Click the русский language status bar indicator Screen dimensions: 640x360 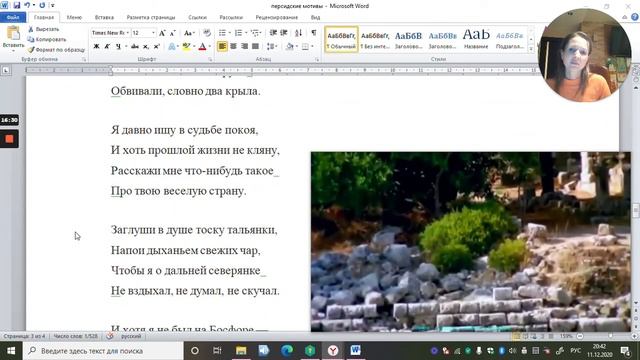click(x=131, y=336)
